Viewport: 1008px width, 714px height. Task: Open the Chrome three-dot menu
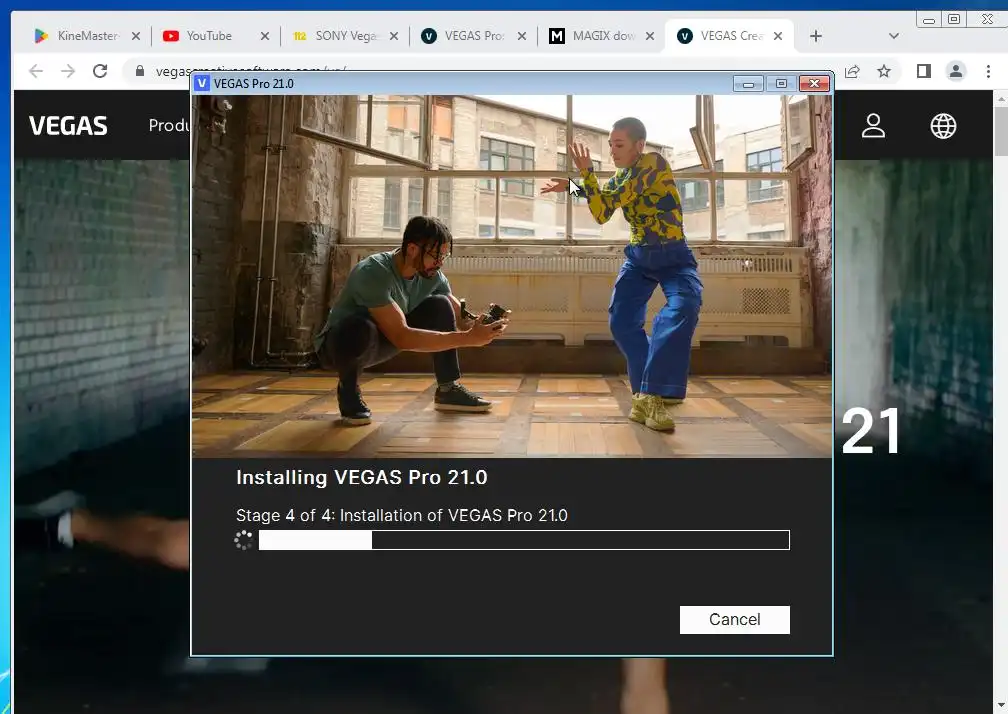click(988, 71)
